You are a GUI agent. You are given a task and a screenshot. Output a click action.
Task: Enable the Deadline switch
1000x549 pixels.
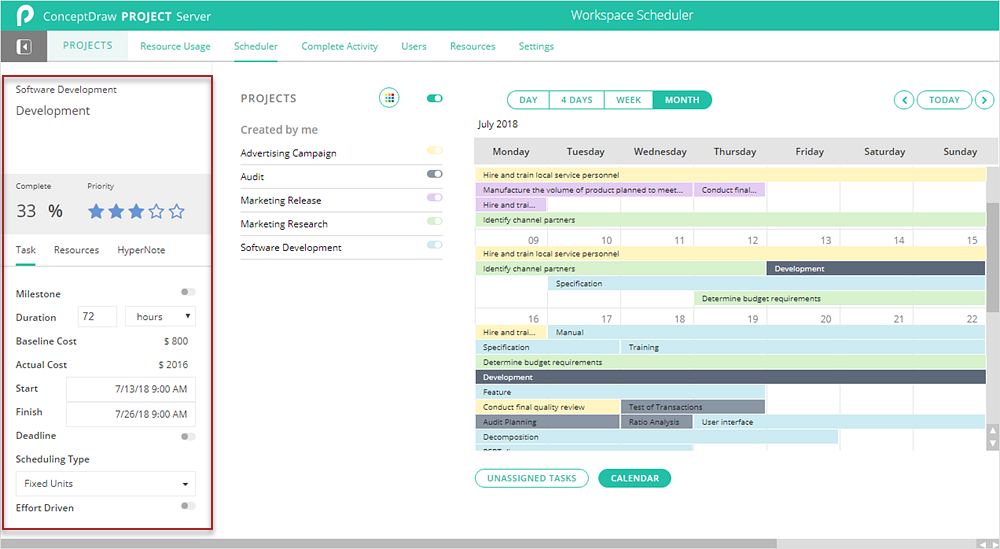(x=188, y=436)
